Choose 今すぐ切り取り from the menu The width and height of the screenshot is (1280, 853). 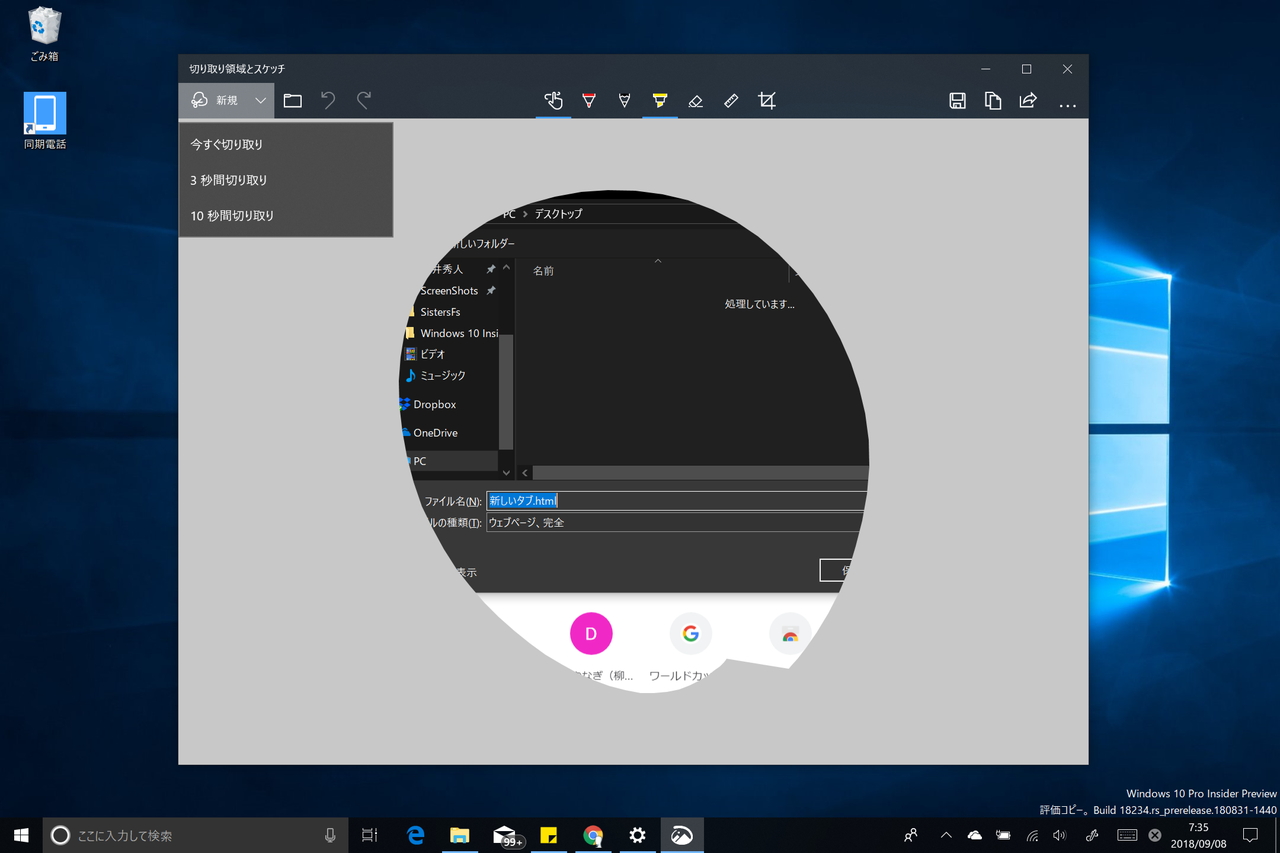[286, 144]
